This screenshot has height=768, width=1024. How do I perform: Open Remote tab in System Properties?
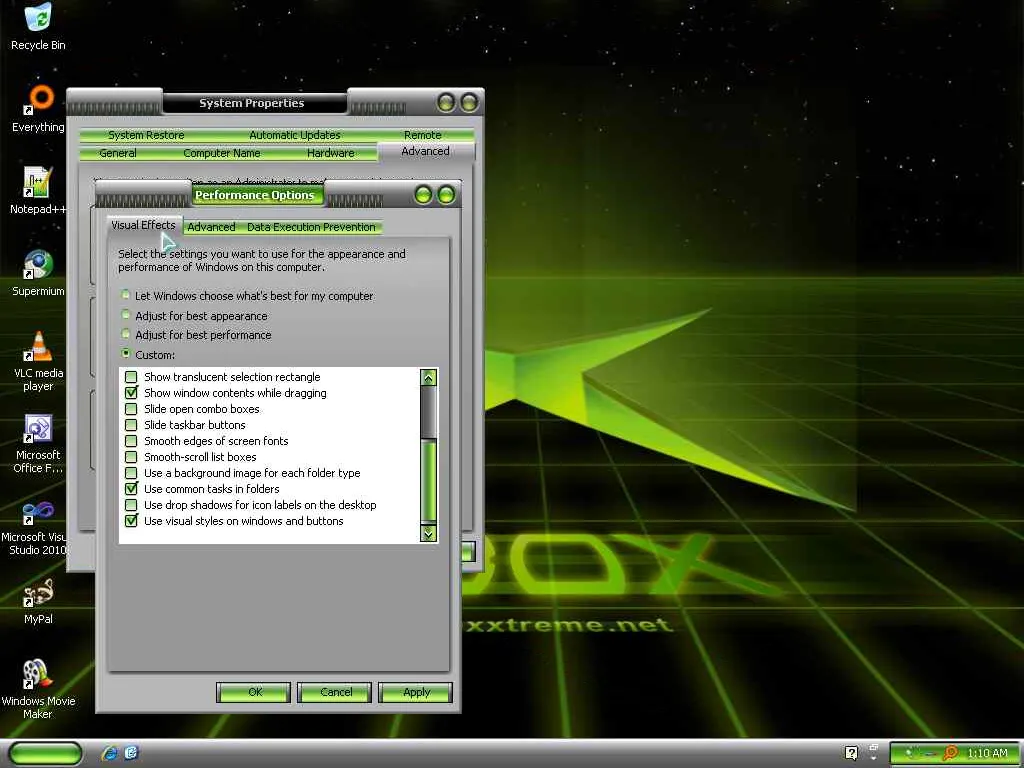[423, 135]
